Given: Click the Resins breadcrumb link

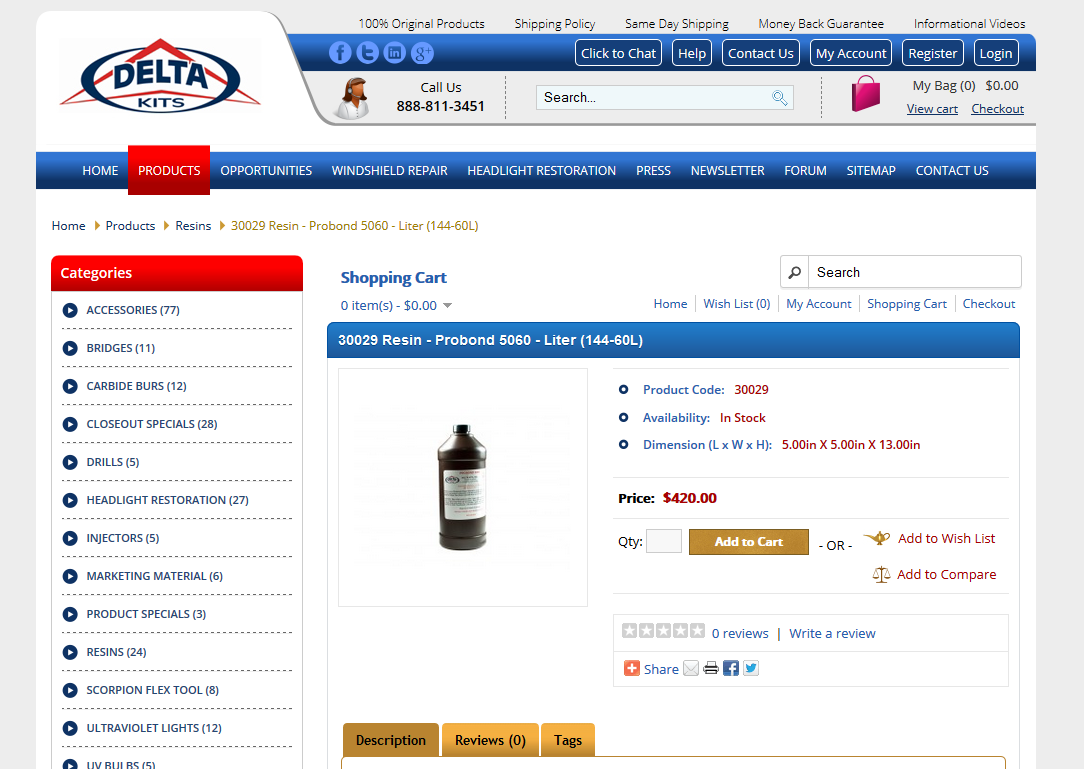Looking at the screenshot, I should [x=193, y=225].
